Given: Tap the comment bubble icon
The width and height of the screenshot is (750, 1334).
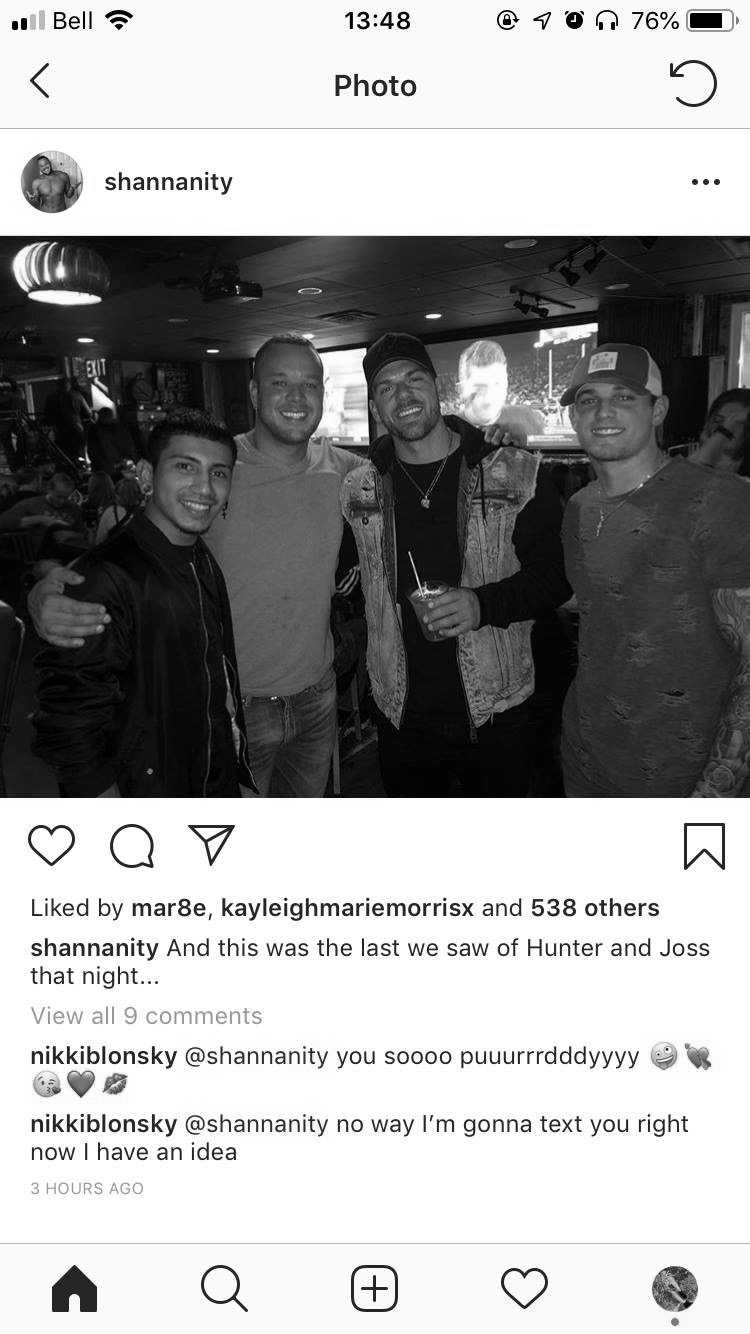Looking at the screenshot, I should (x=132, y=847).
